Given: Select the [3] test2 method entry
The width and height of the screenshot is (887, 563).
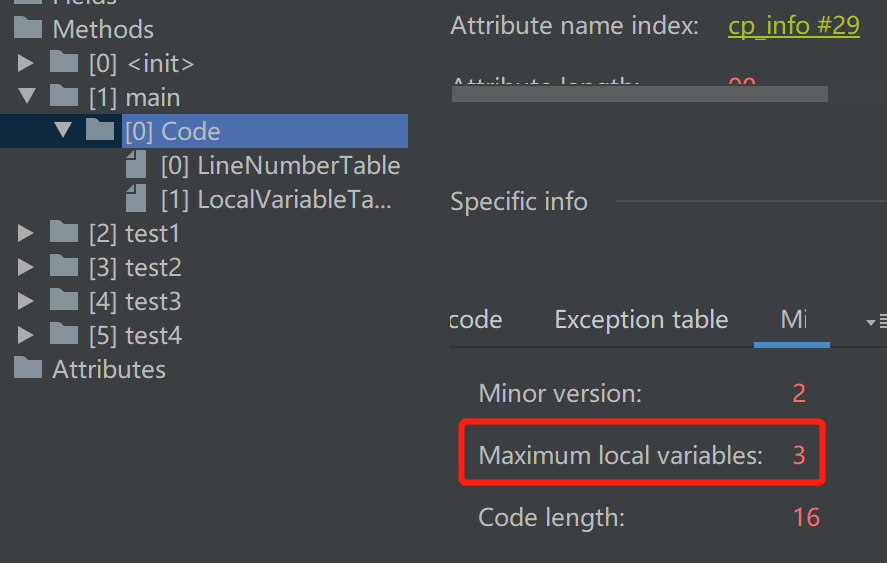Looking at the screenshot, I should [135, 267].
